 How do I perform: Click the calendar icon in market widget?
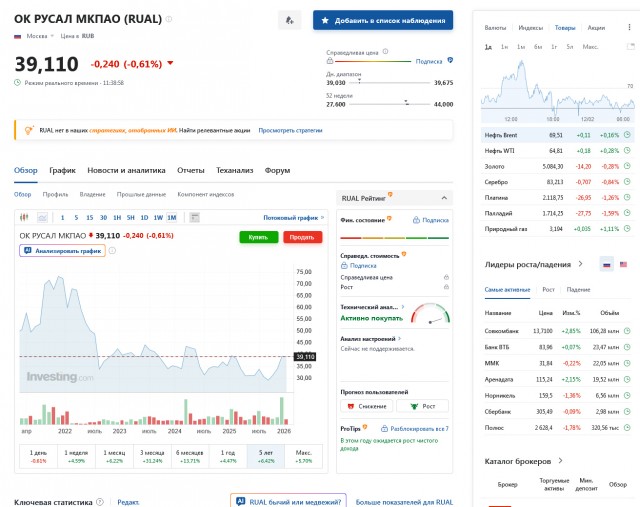[x=631, y=47]
